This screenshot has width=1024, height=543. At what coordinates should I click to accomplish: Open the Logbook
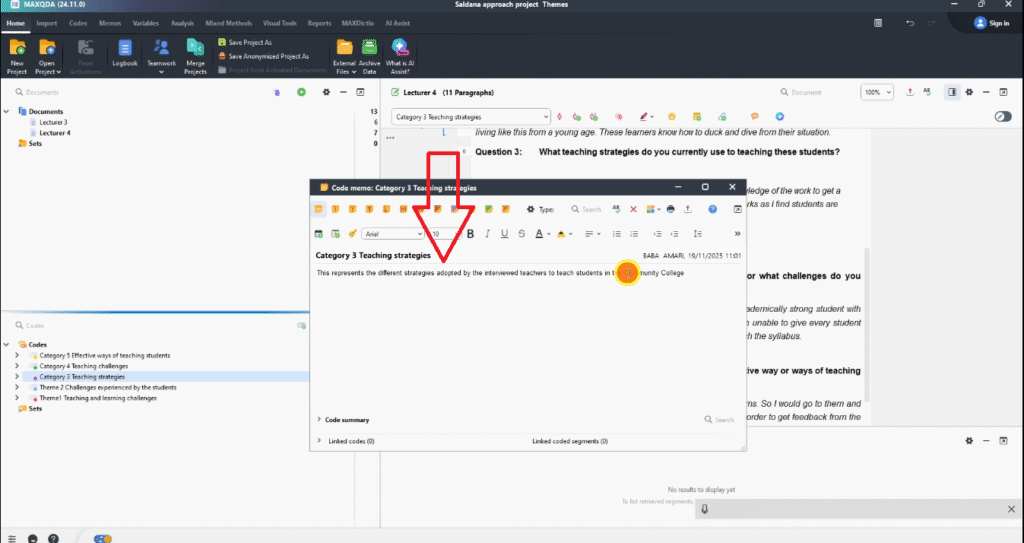click(x=125, y=53)
